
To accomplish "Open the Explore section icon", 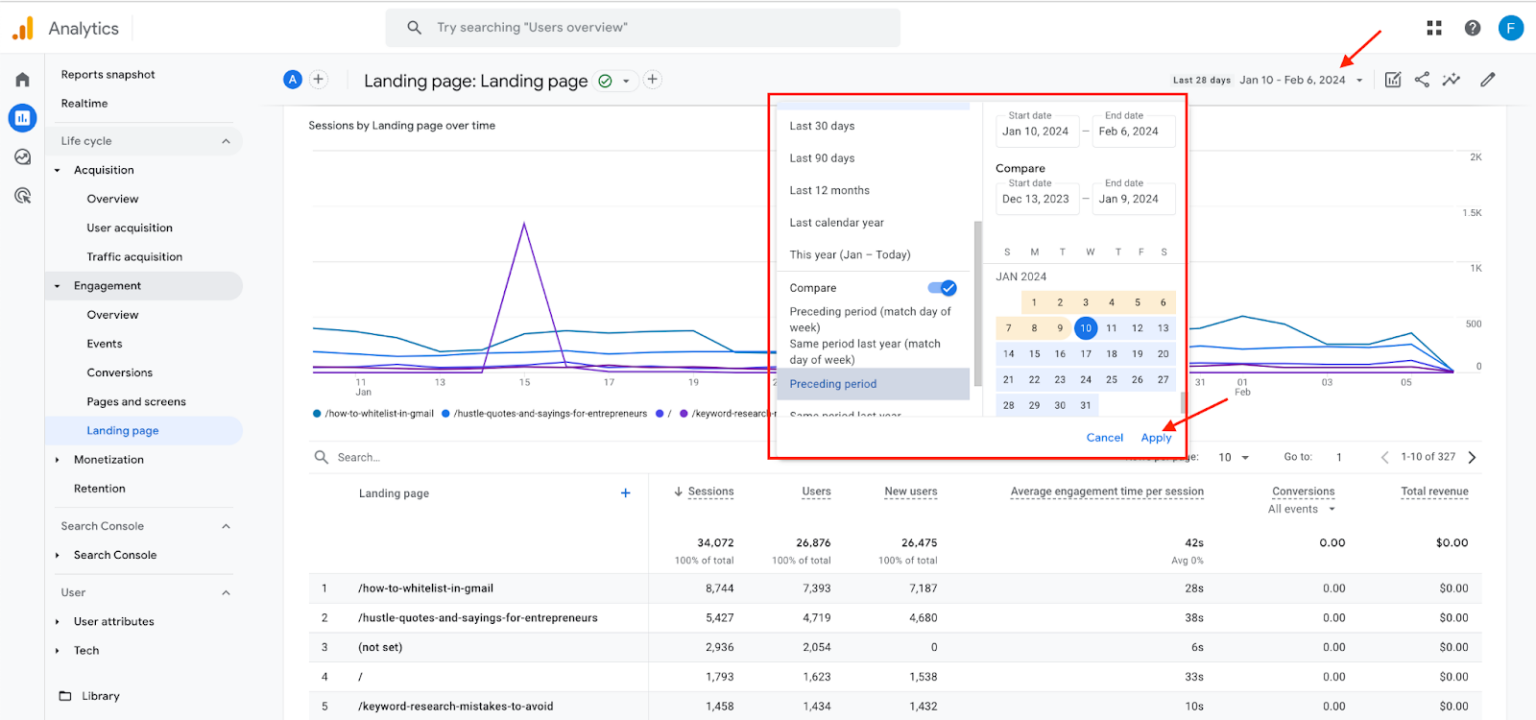I will click(22, 157).
